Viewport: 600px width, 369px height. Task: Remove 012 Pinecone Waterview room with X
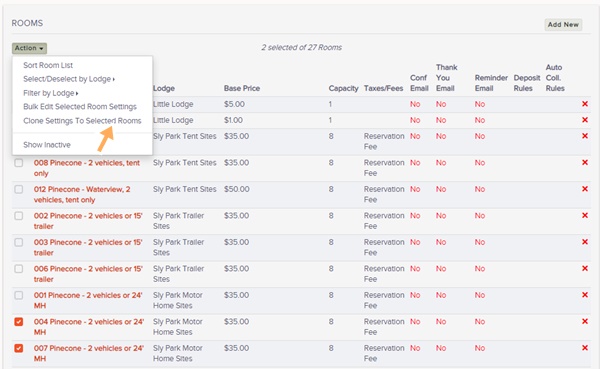pos(585,189)
